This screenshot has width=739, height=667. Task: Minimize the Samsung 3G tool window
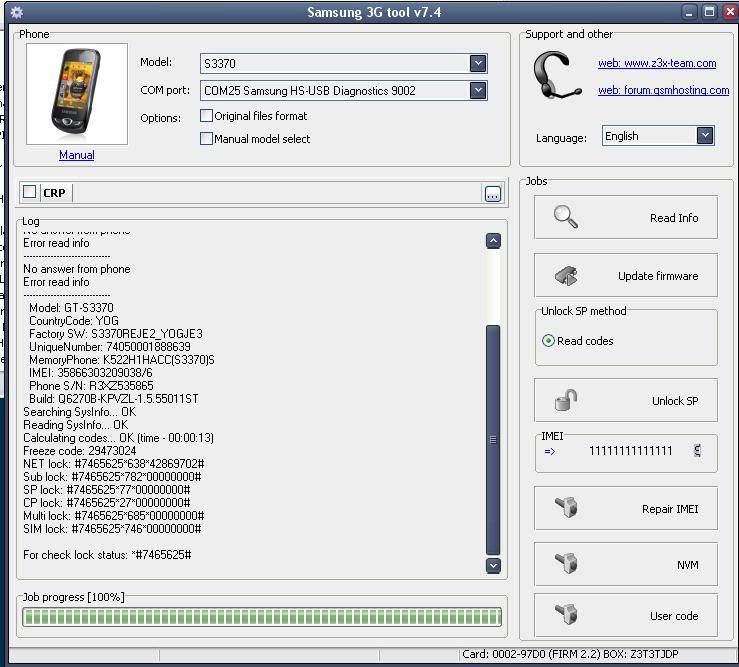click(x=689, y=12)
